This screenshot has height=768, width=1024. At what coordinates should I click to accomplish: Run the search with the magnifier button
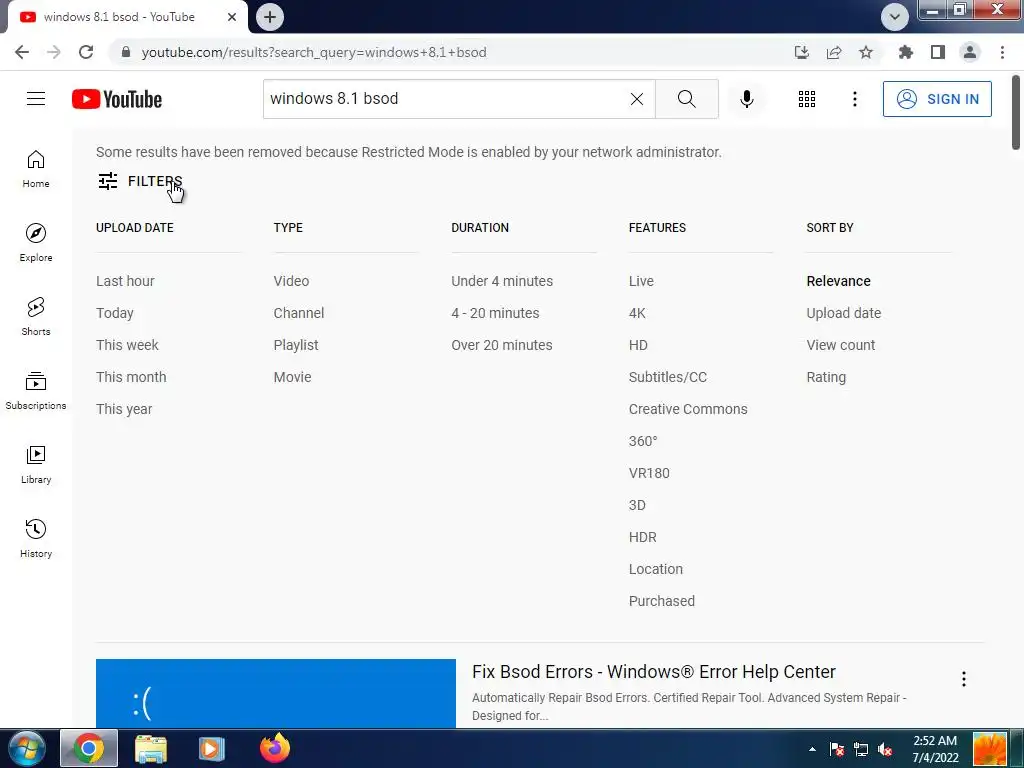pyautogui.click(x=686, y=99)
